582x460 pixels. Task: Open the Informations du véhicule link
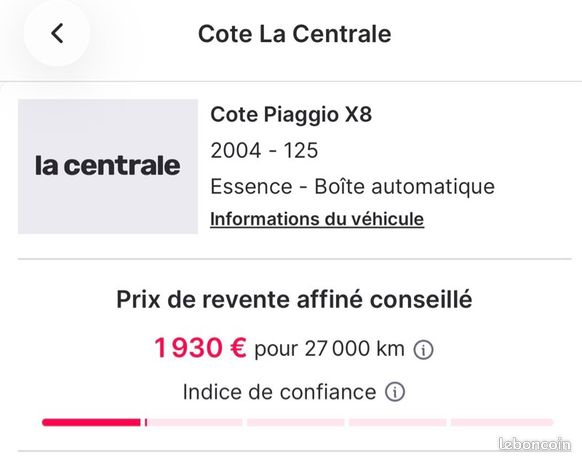tap(317, 219)
